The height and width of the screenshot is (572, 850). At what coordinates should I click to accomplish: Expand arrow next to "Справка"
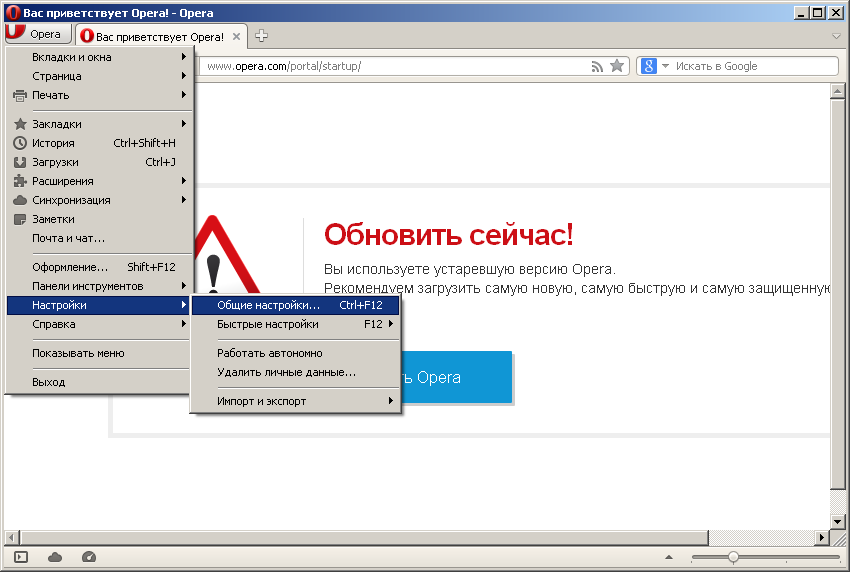(x=184, y=324)
